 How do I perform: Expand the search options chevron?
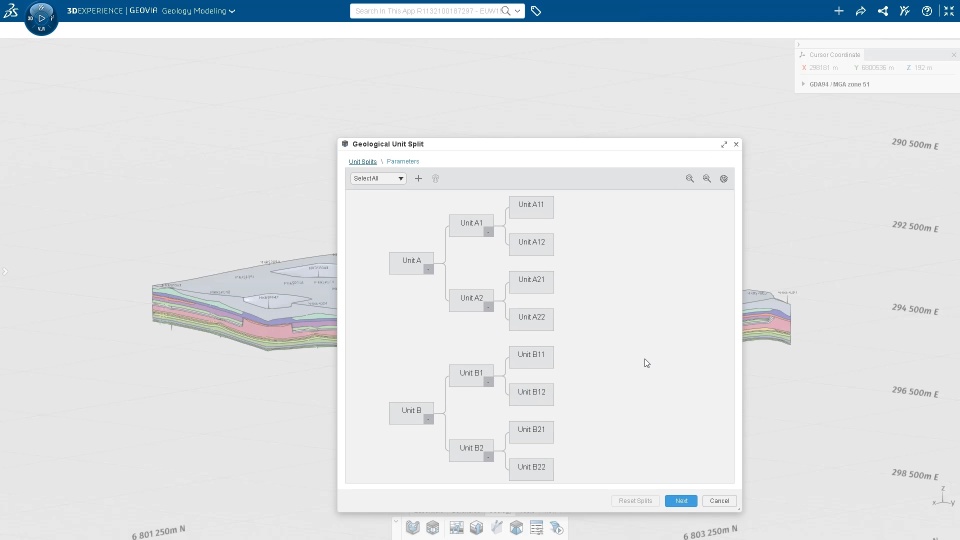(x=517, y=11)
